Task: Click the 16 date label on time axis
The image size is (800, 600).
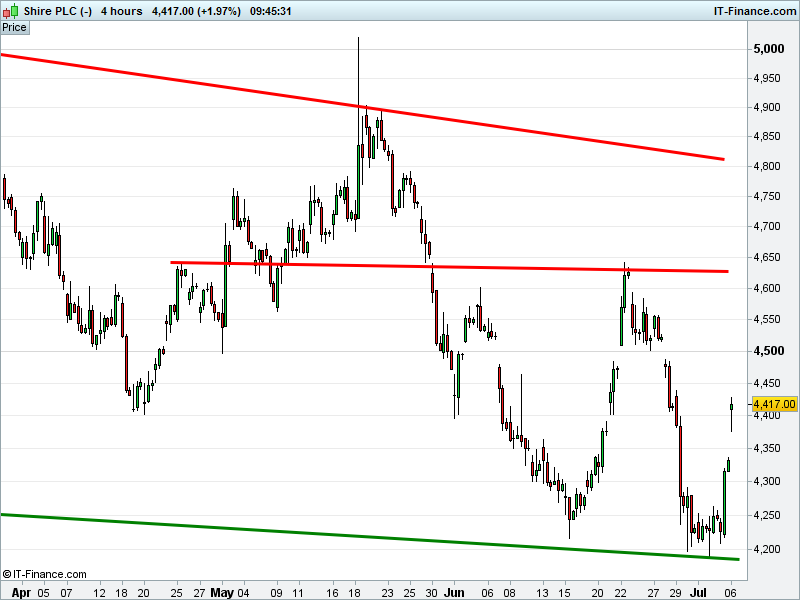Action: 332,593
